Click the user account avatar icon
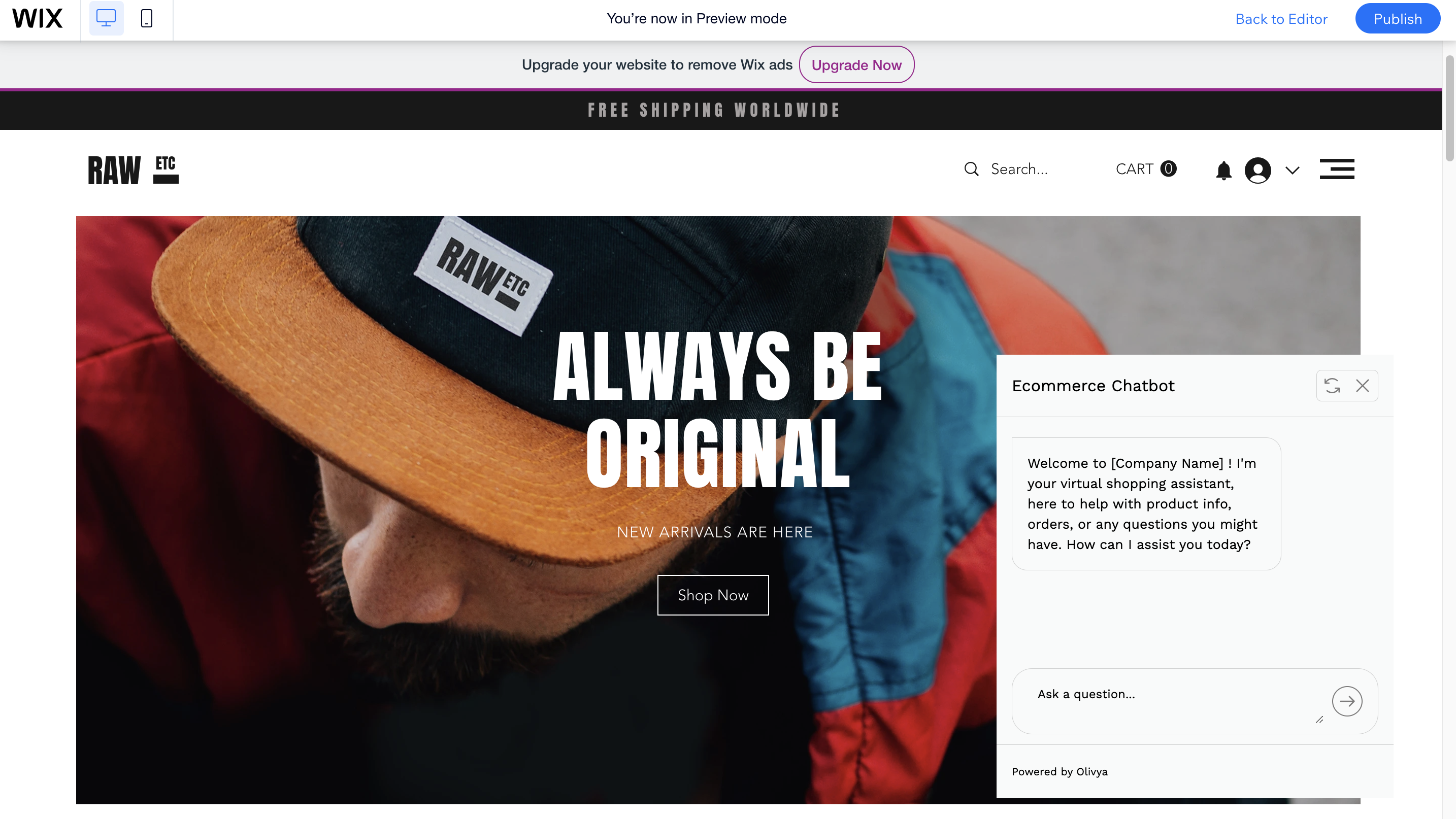This screenshot has width=1456, height=819. point(1258,170)
